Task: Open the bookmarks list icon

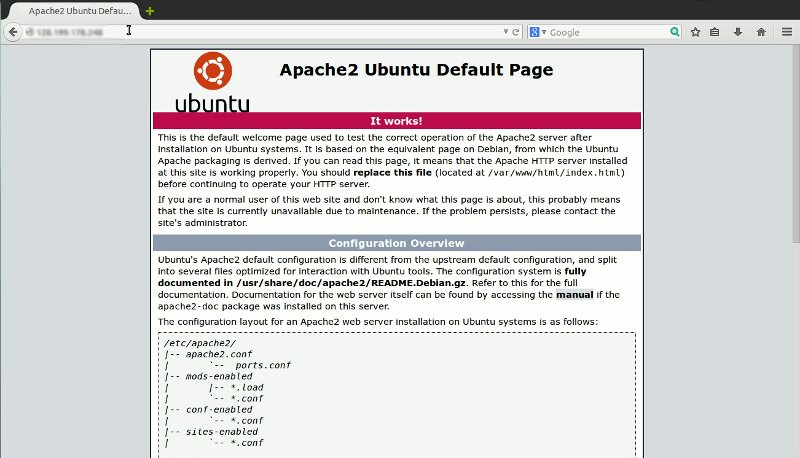Action: point(716,32)
